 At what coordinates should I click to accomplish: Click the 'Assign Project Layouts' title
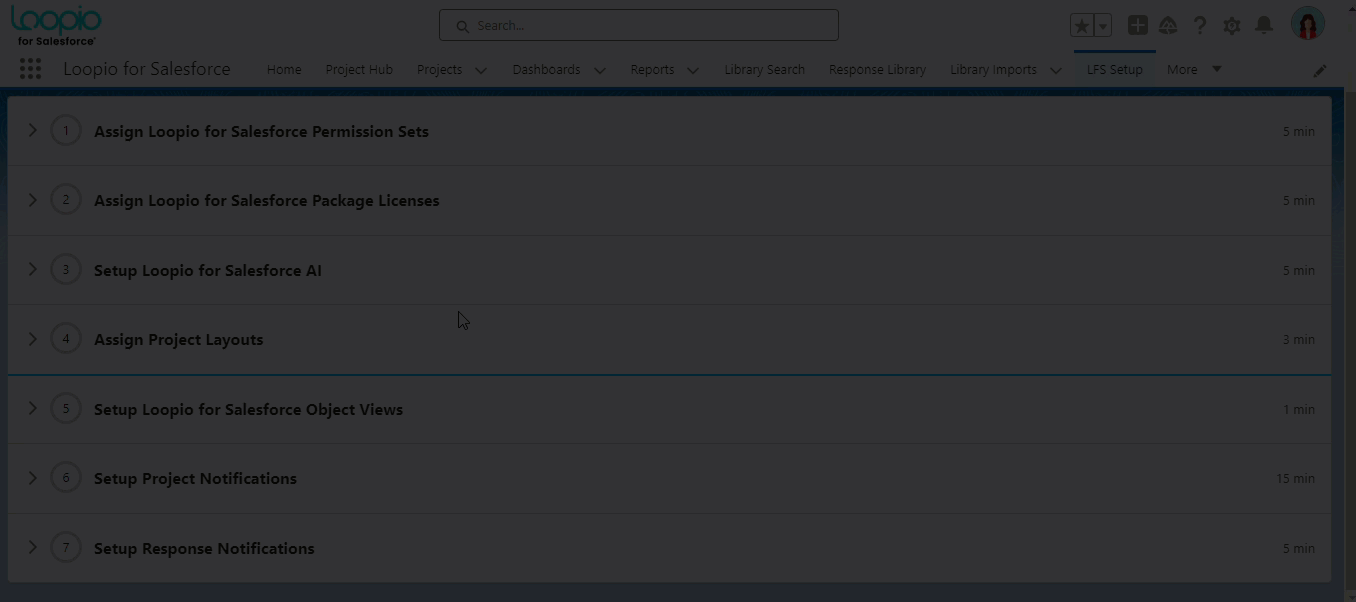(179, 339)
